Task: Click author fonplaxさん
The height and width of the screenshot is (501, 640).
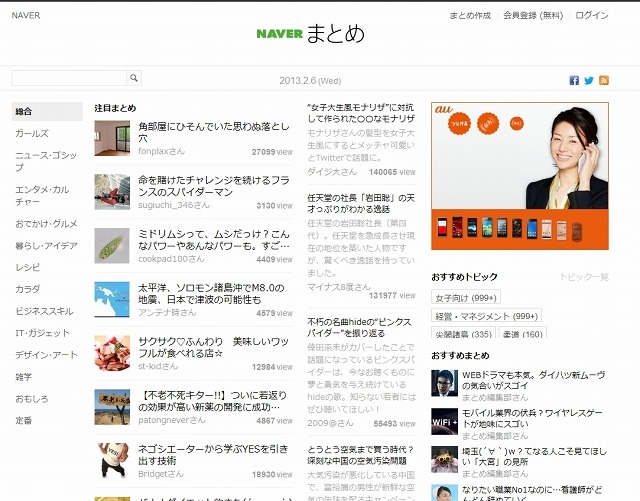Action: [161, 151]
